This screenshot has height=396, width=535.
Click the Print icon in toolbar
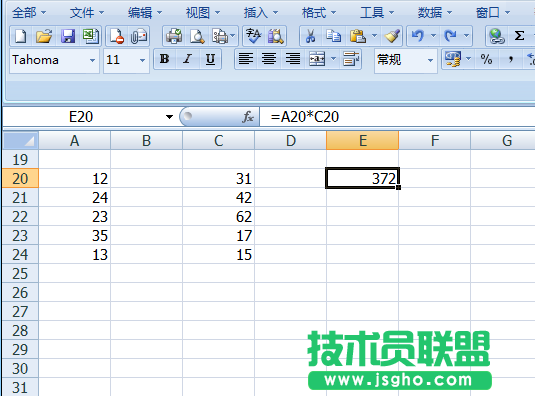click(174, 36)
